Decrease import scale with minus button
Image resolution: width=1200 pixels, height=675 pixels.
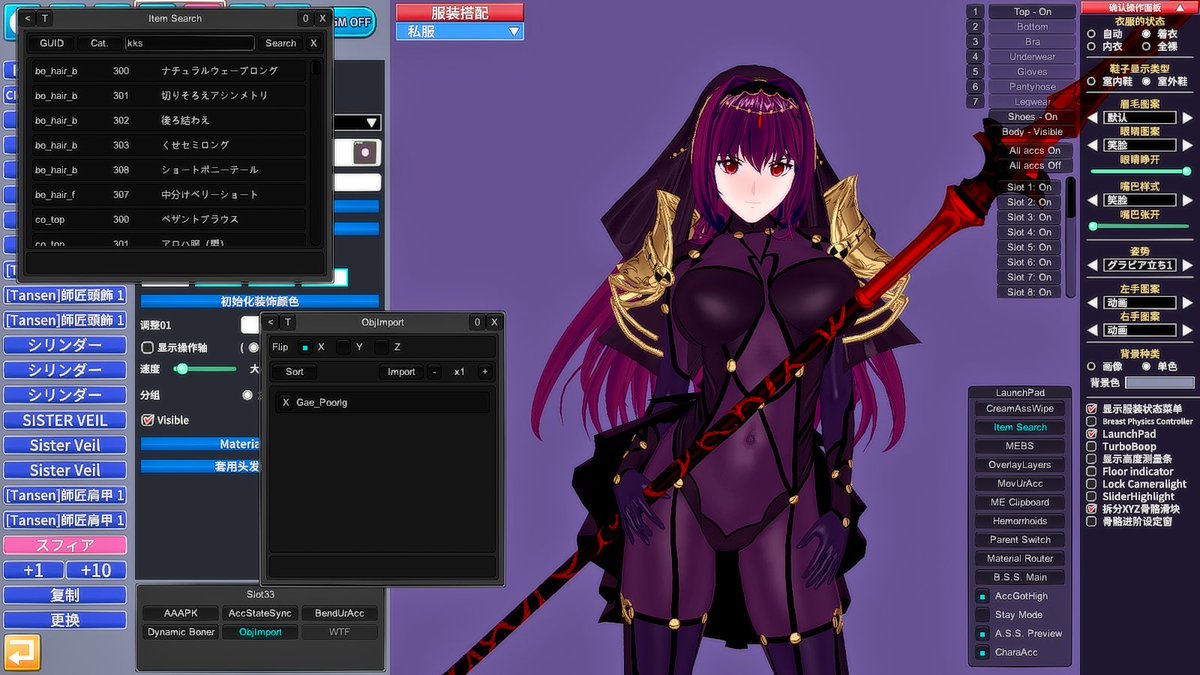(x=434, y=371)
